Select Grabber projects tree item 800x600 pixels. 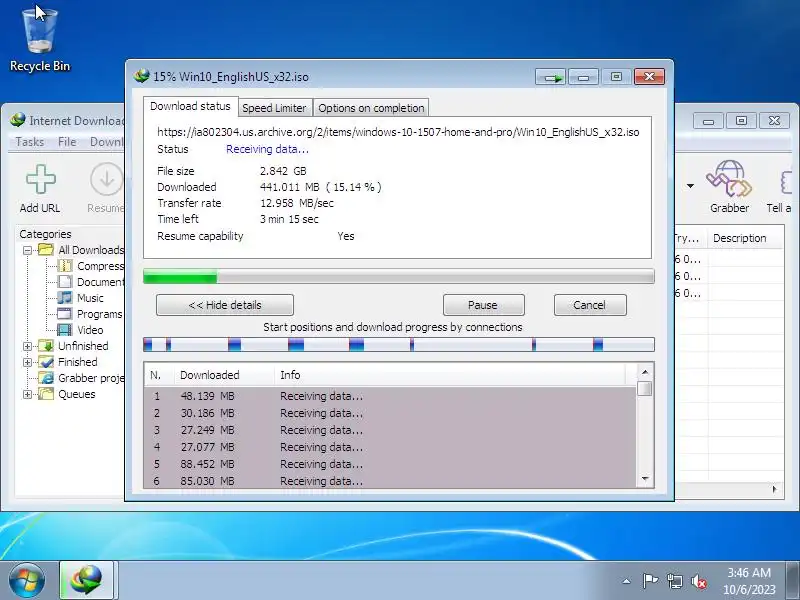pyautogui.click(x=84, y=378)
